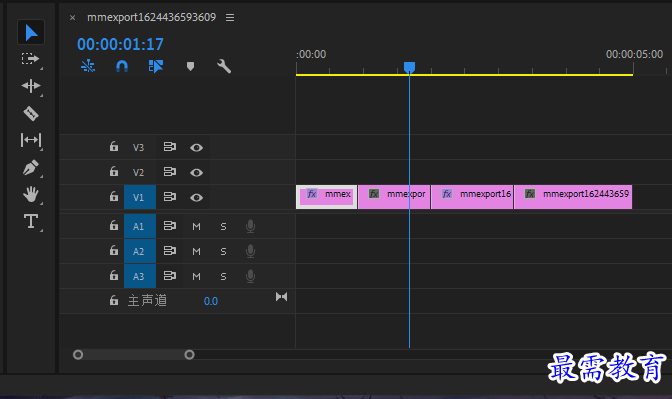Screen dimensions: 672x399
Task: Select the Slip tool
Action: (31, 140)
